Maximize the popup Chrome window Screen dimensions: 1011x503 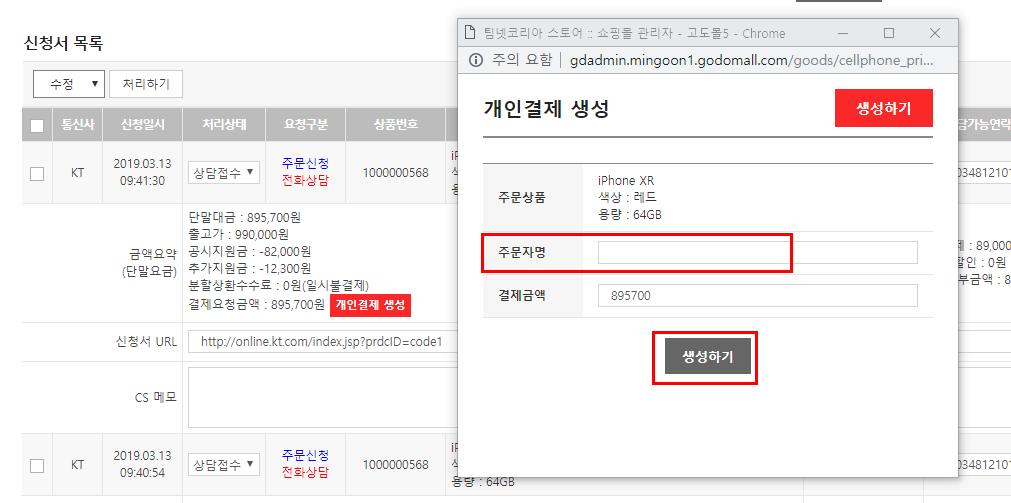coord(889,33)
